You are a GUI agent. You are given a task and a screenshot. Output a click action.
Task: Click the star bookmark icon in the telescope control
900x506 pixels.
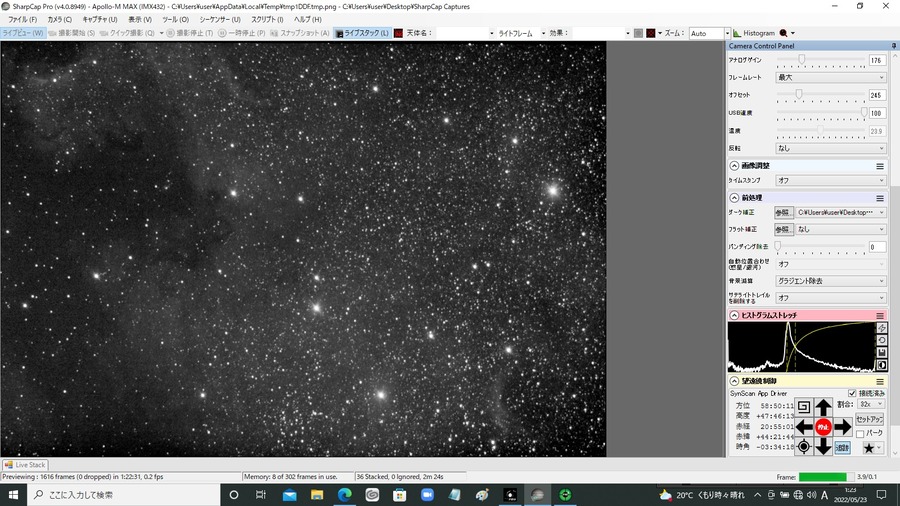click(x=868, y=448)
